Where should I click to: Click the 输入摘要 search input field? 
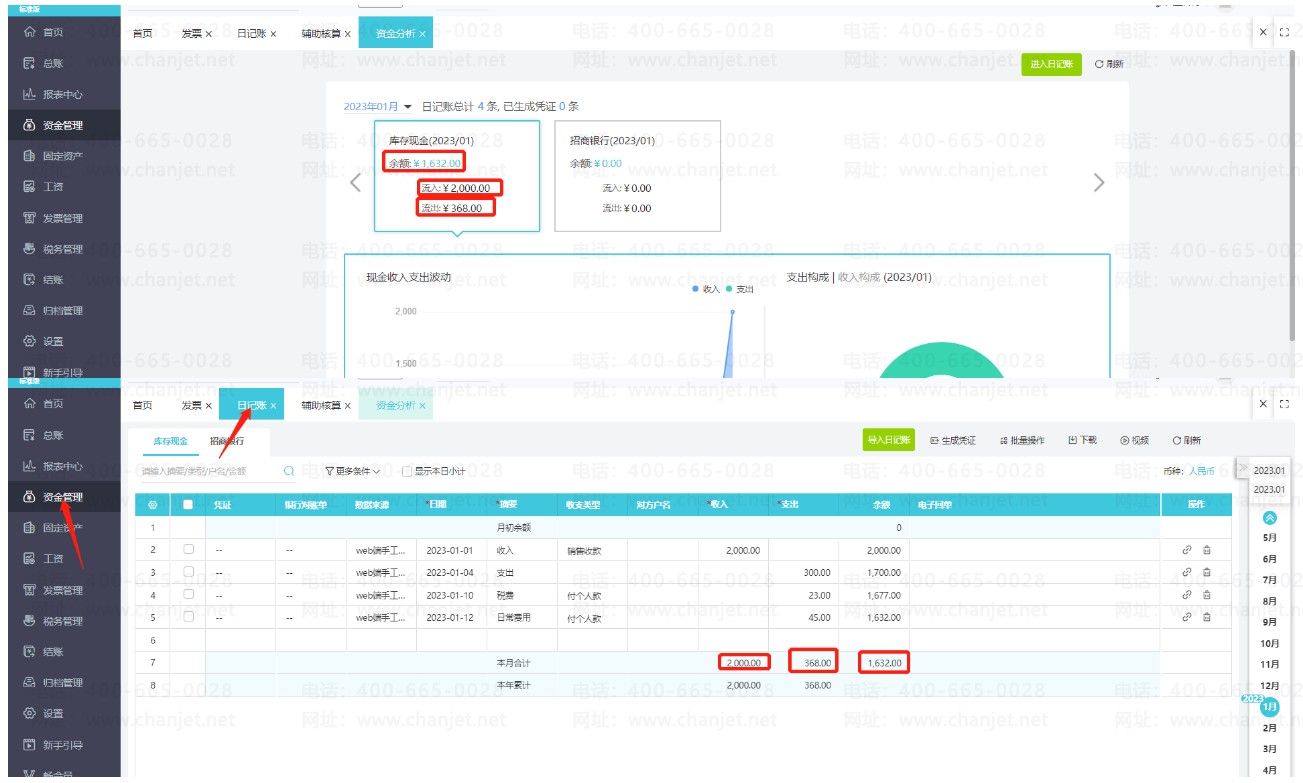[x=208, y=471]
